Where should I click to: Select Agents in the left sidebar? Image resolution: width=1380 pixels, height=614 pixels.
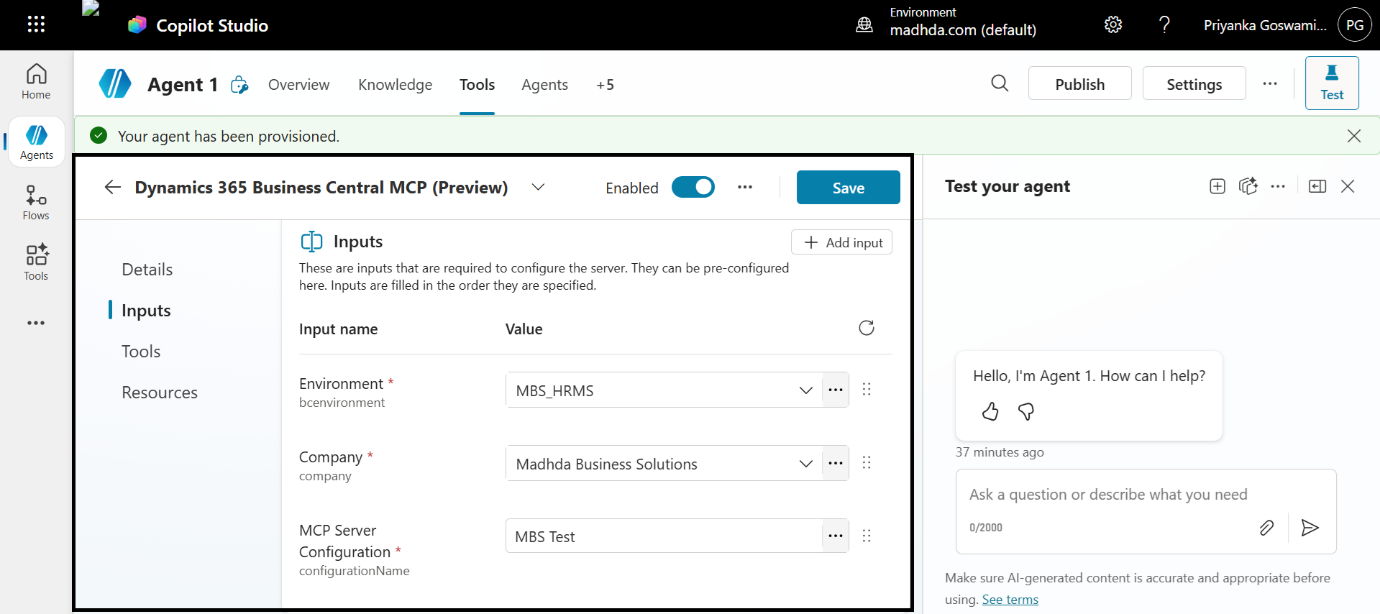point(35,141)
